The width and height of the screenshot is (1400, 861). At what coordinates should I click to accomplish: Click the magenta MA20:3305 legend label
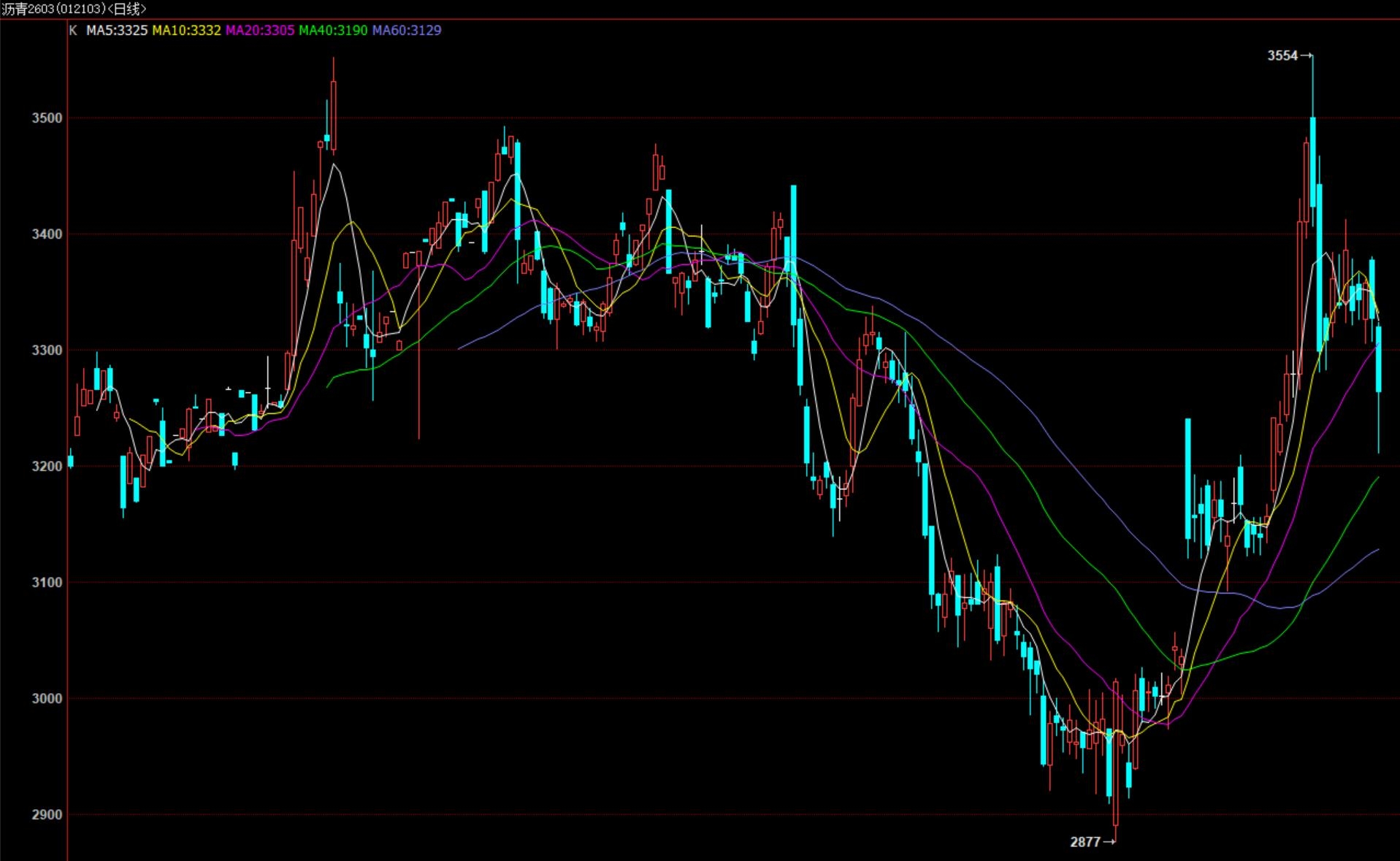[260, 30]
